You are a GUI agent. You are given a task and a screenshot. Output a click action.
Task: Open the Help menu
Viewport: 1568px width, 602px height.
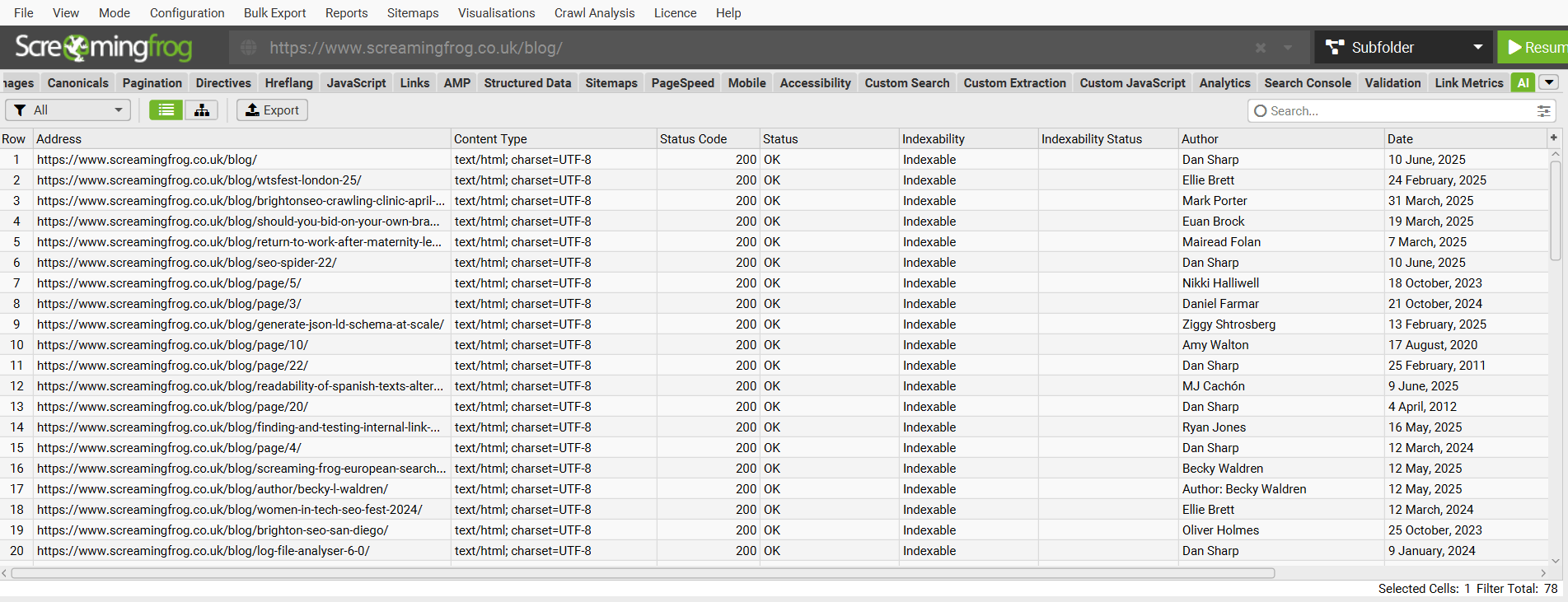point(728,13)
